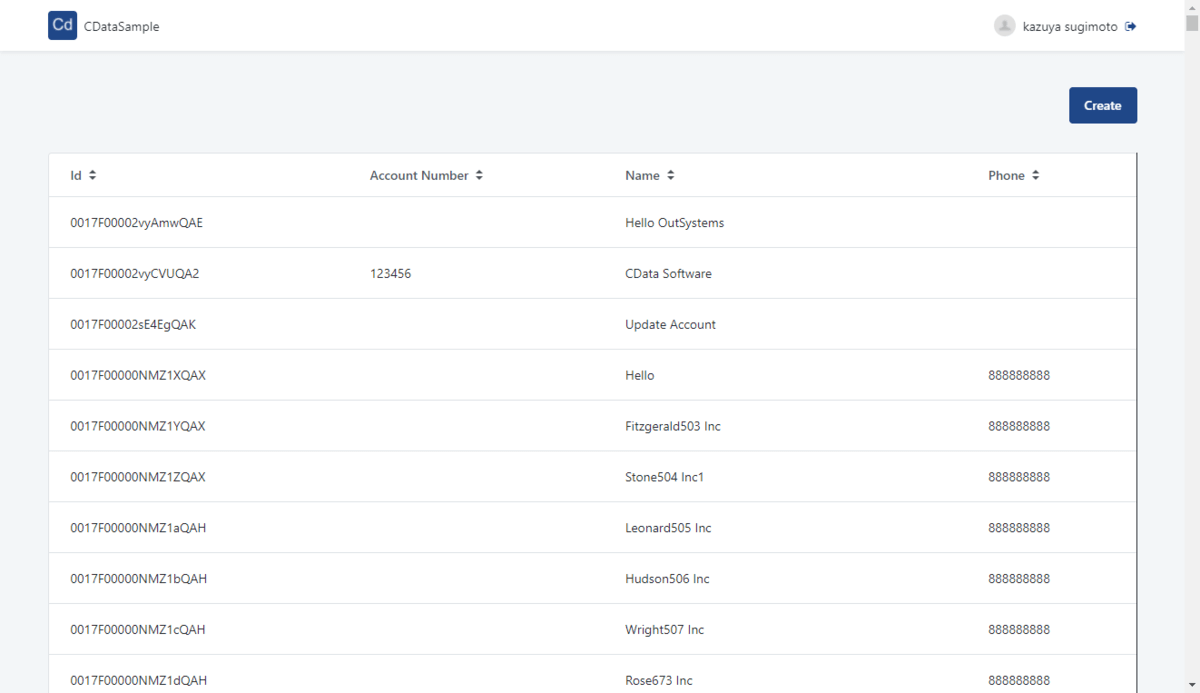
Task: Click the Fitzgerald503 Inc name cell
Action: click(672, 427)
